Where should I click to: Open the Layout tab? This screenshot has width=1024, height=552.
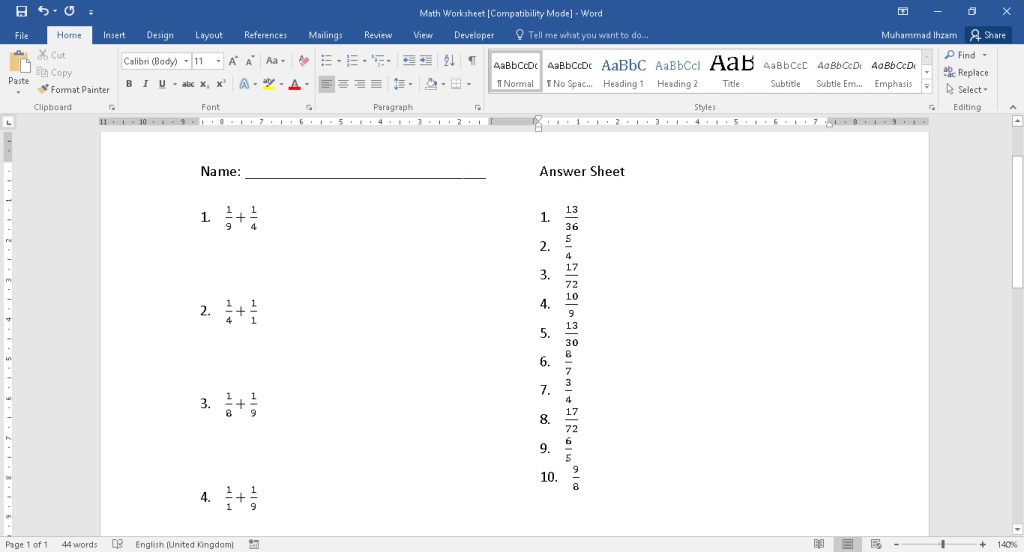(x=209, y=35)
